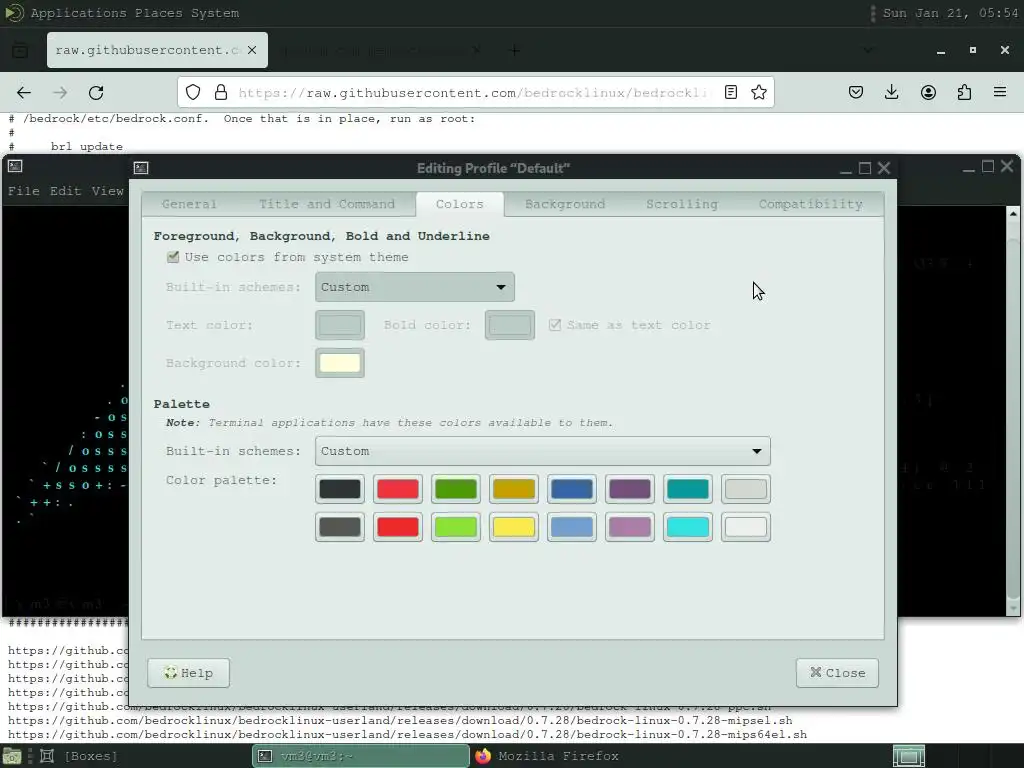Open the Firefox account icon

pos(928,92)
